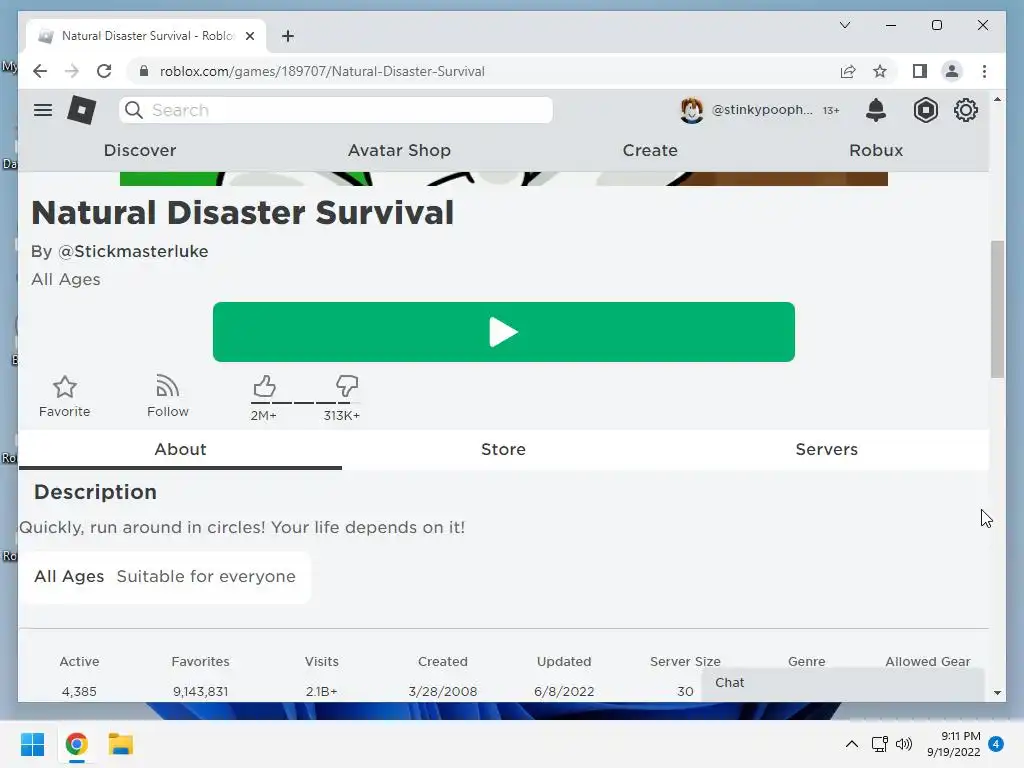View site information lock icon

click(x=144, y=71)
